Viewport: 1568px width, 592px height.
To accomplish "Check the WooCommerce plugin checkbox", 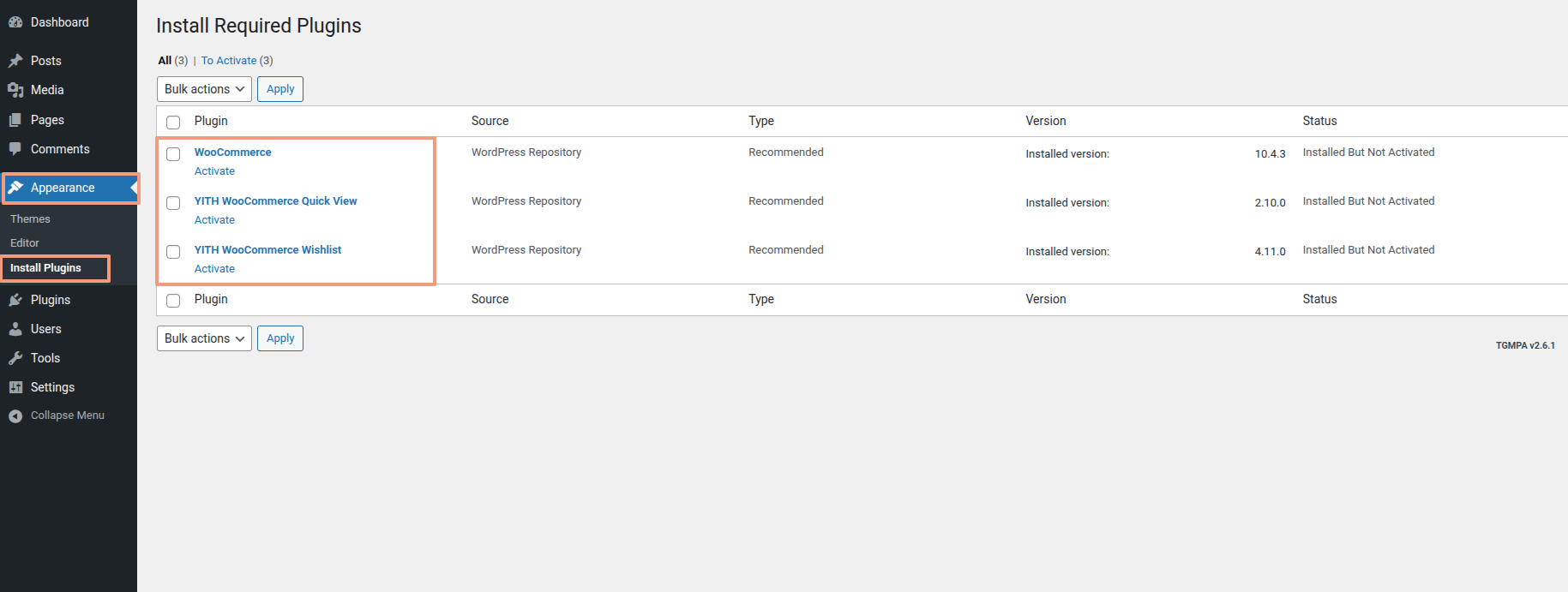I will click(x=173, y=154).
